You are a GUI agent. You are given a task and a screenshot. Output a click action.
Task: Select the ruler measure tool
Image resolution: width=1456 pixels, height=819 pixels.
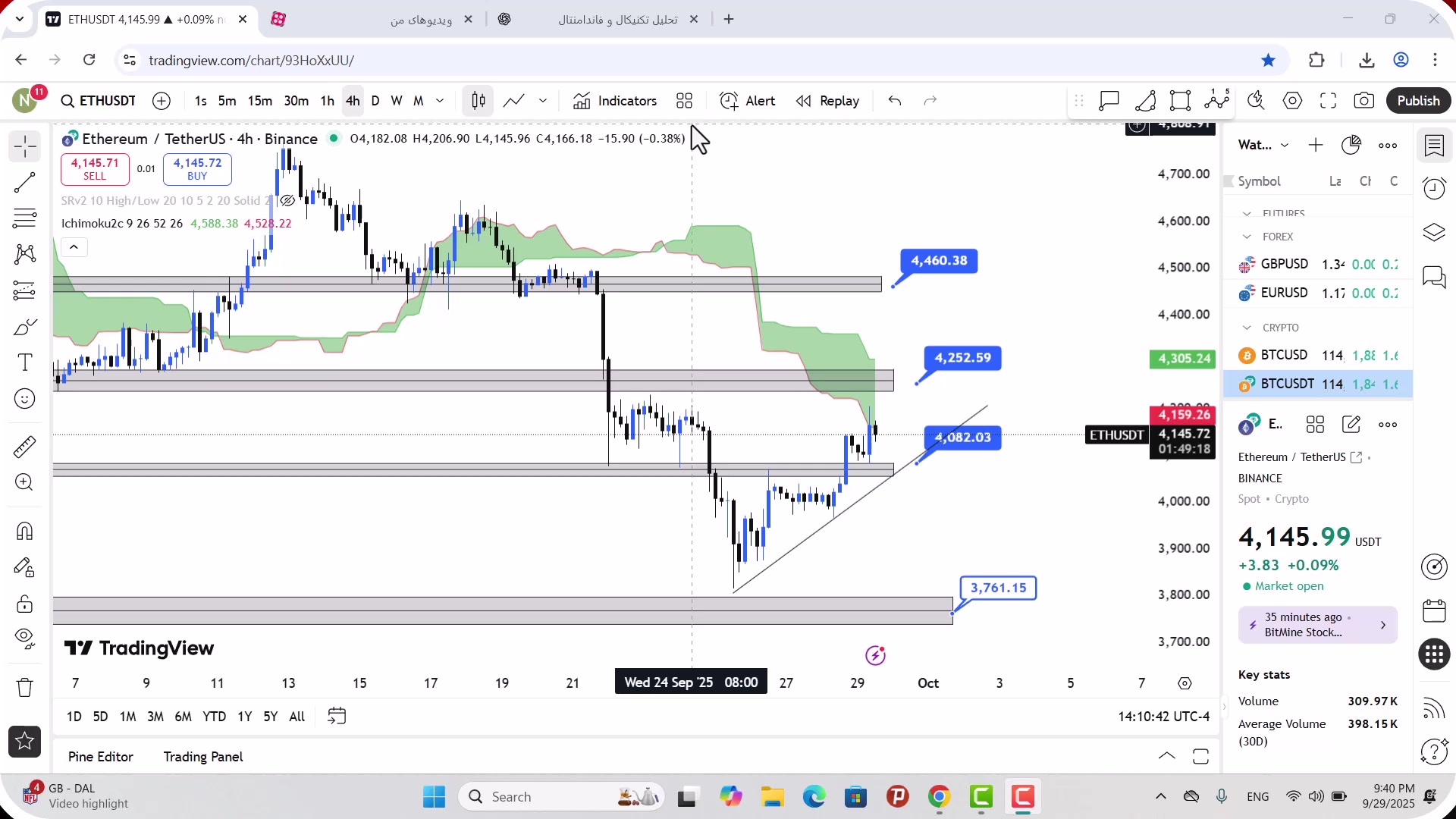coord(25,447)
